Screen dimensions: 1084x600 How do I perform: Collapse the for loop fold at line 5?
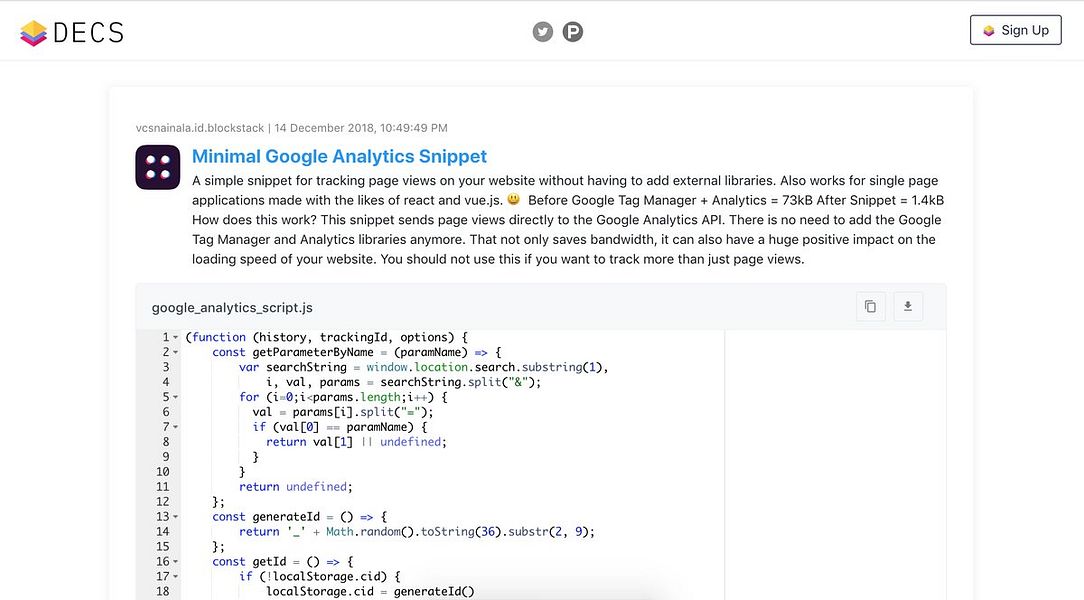(x=176, y=397)
